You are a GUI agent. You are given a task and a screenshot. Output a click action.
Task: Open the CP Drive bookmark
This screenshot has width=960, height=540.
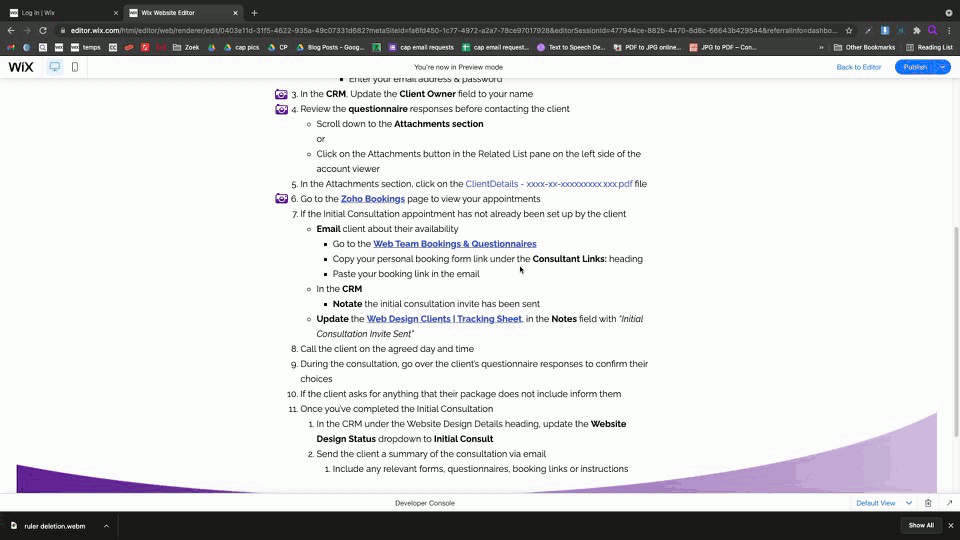click(277, 47)
